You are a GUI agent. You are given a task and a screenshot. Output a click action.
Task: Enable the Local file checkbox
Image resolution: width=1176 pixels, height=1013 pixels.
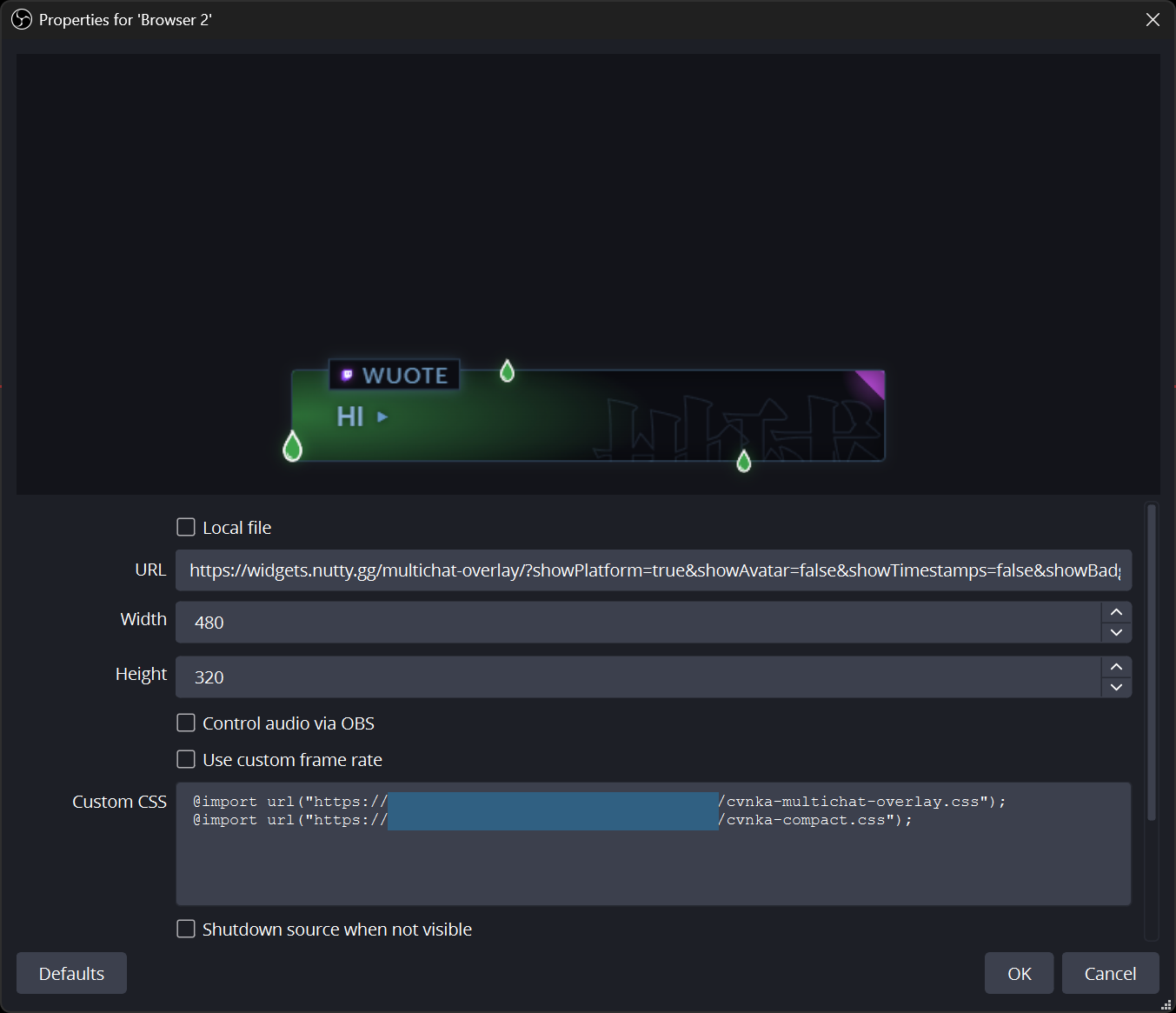(186, 527)
